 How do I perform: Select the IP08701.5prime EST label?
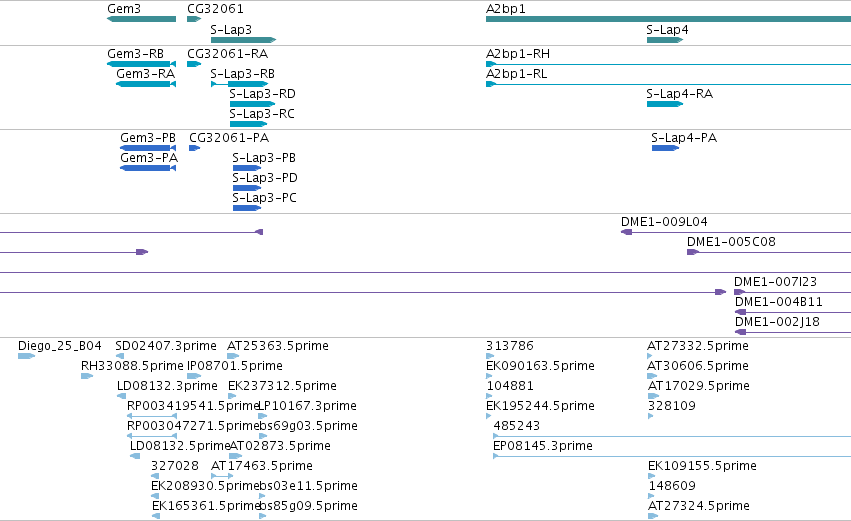point(234,366)
